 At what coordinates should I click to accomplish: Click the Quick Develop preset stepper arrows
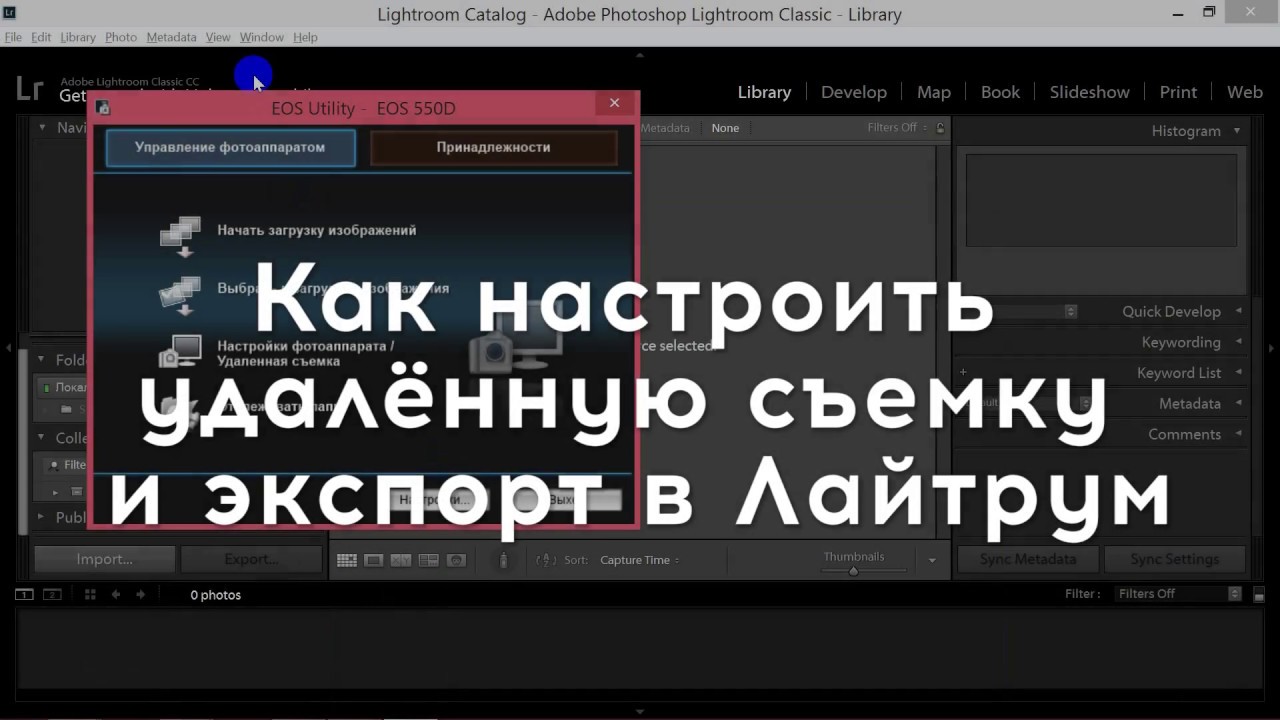pos(1071,311)
